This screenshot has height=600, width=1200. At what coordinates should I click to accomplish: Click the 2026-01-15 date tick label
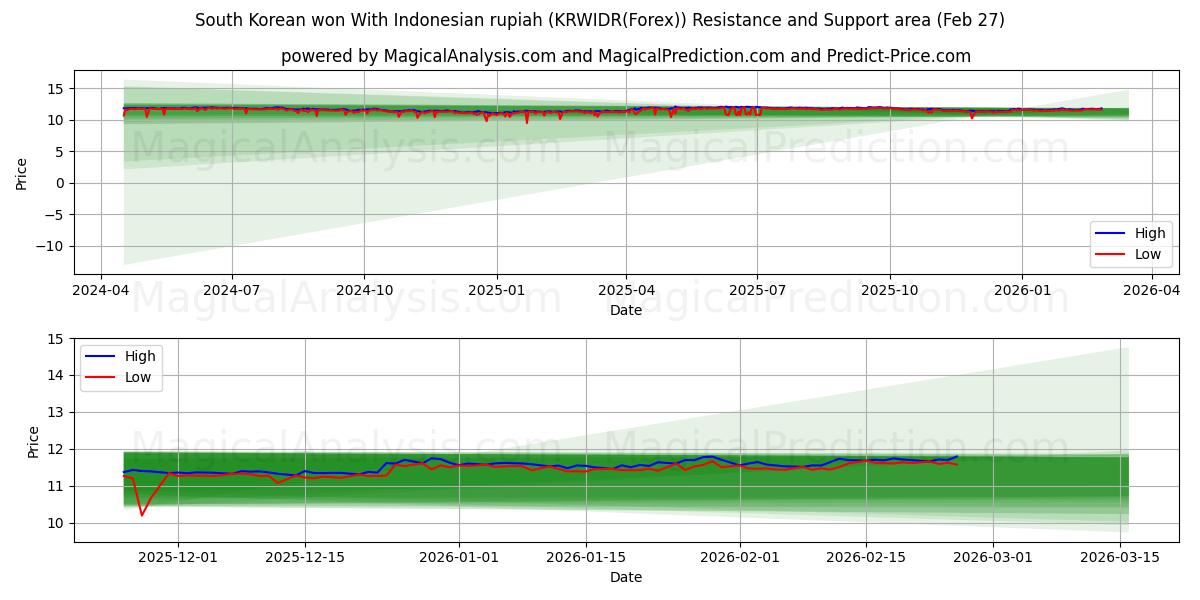point(586,556)
